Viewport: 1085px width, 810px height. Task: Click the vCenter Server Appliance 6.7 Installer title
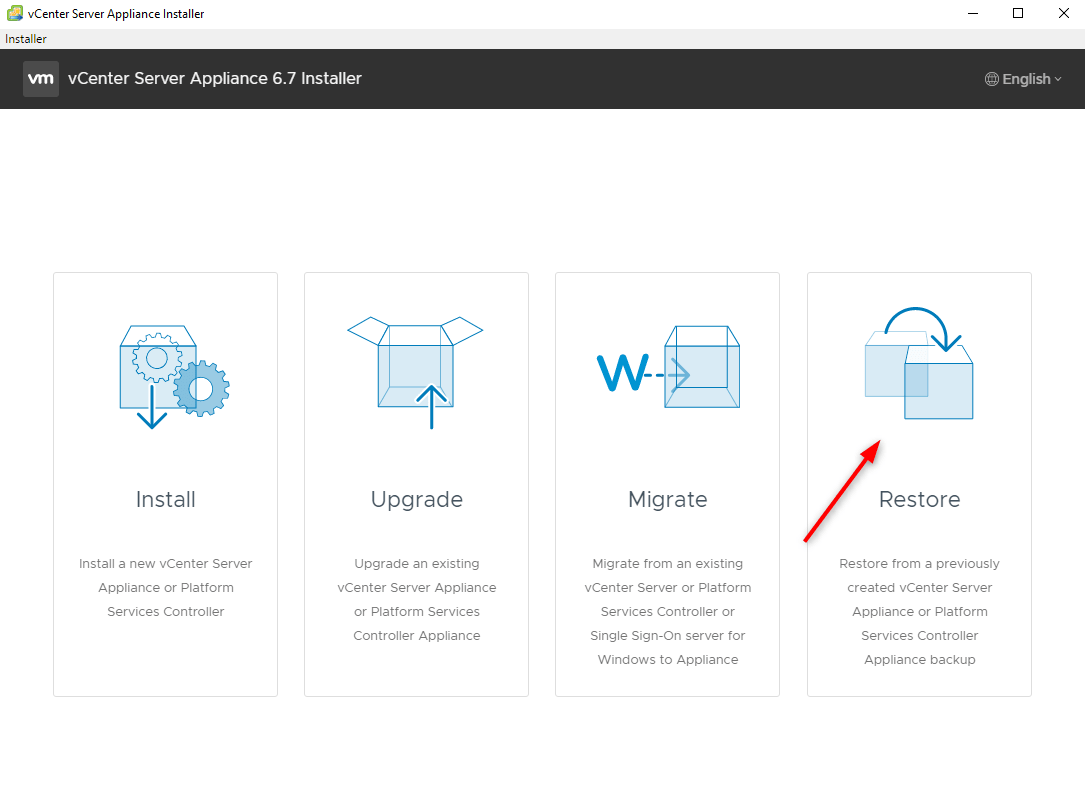pyautogui.click(x=215, y=79)
